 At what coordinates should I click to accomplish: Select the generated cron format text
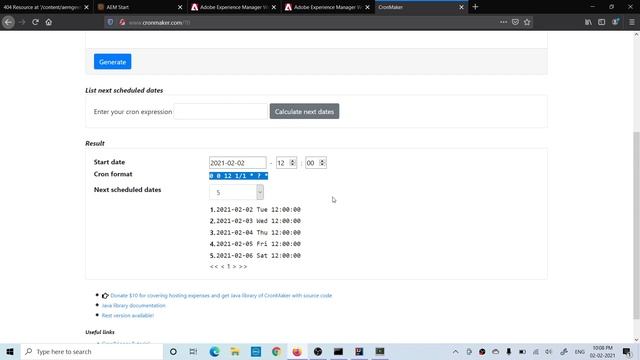coord(238,176)
